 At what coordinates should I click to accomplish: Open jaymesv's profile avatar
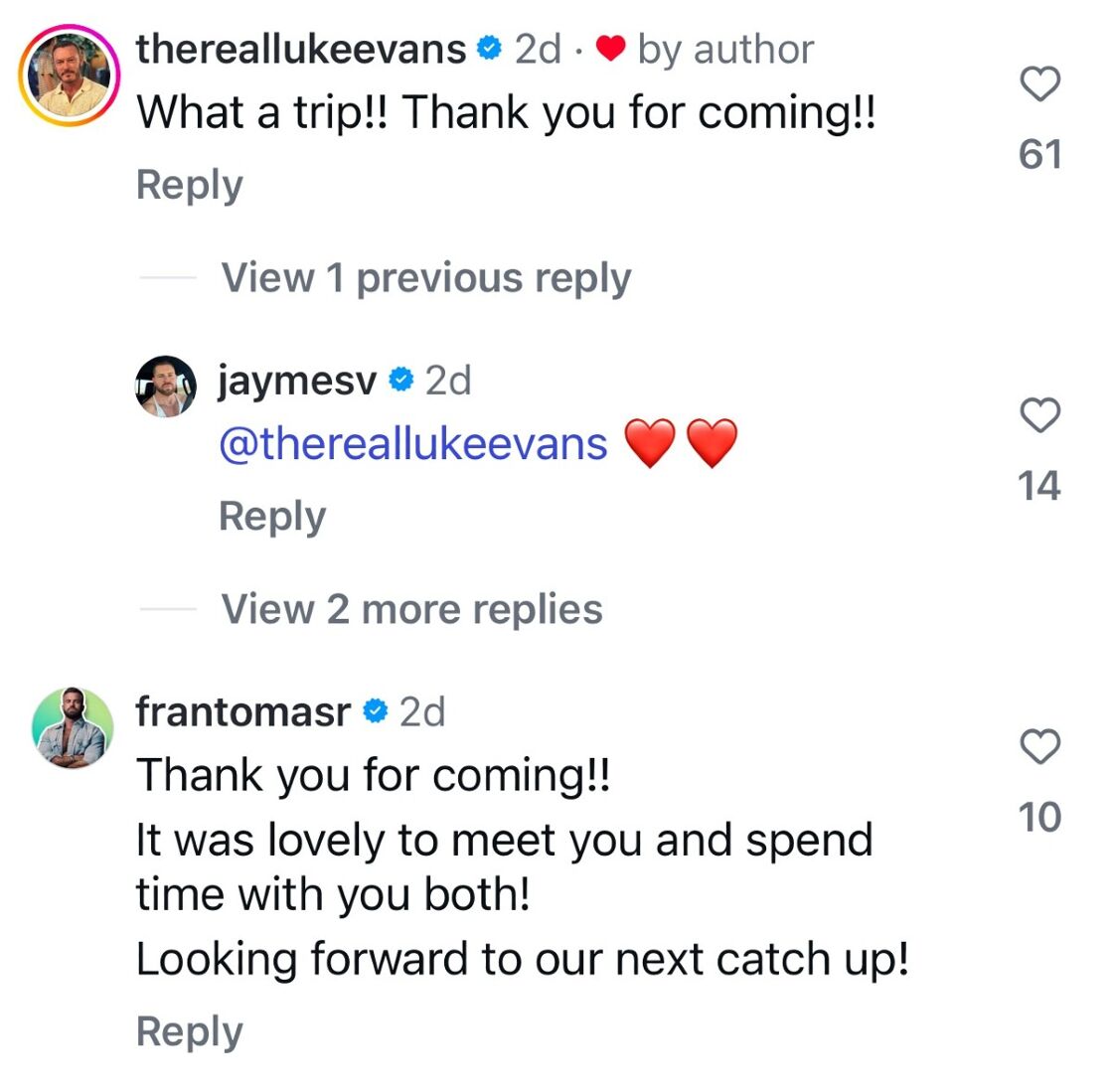point(165,386)
